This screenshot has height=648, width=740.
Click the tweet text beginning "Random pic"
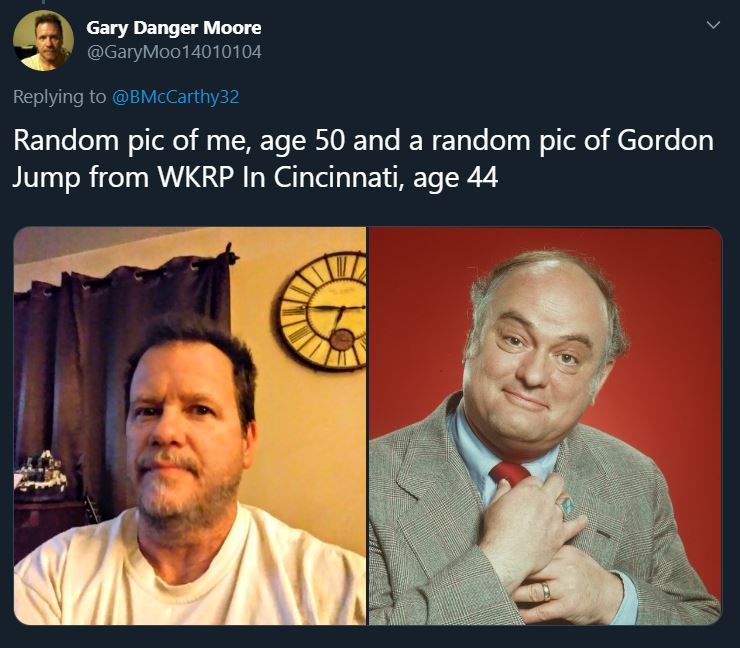point(363,159)
